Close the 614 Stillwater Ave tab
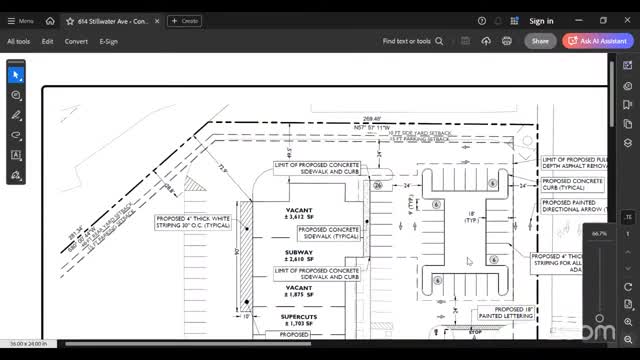The height and width of the screenshot is (360, 640). [x=157, y=21]
